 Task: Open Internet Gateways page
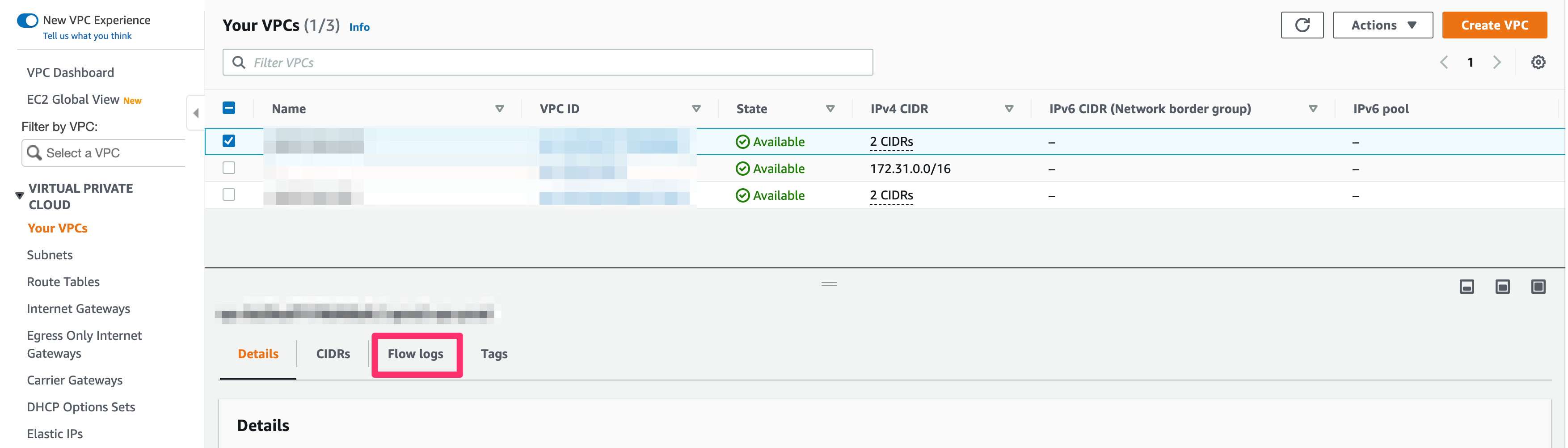coord(79,309)
